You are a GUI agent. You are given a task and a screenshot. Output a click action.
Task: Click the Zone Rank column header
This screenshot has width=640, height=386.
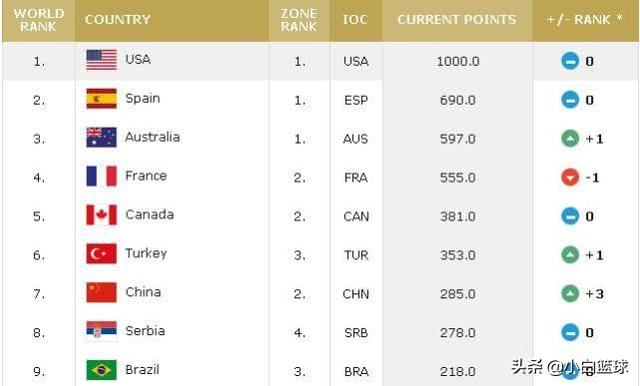[299, 20]
